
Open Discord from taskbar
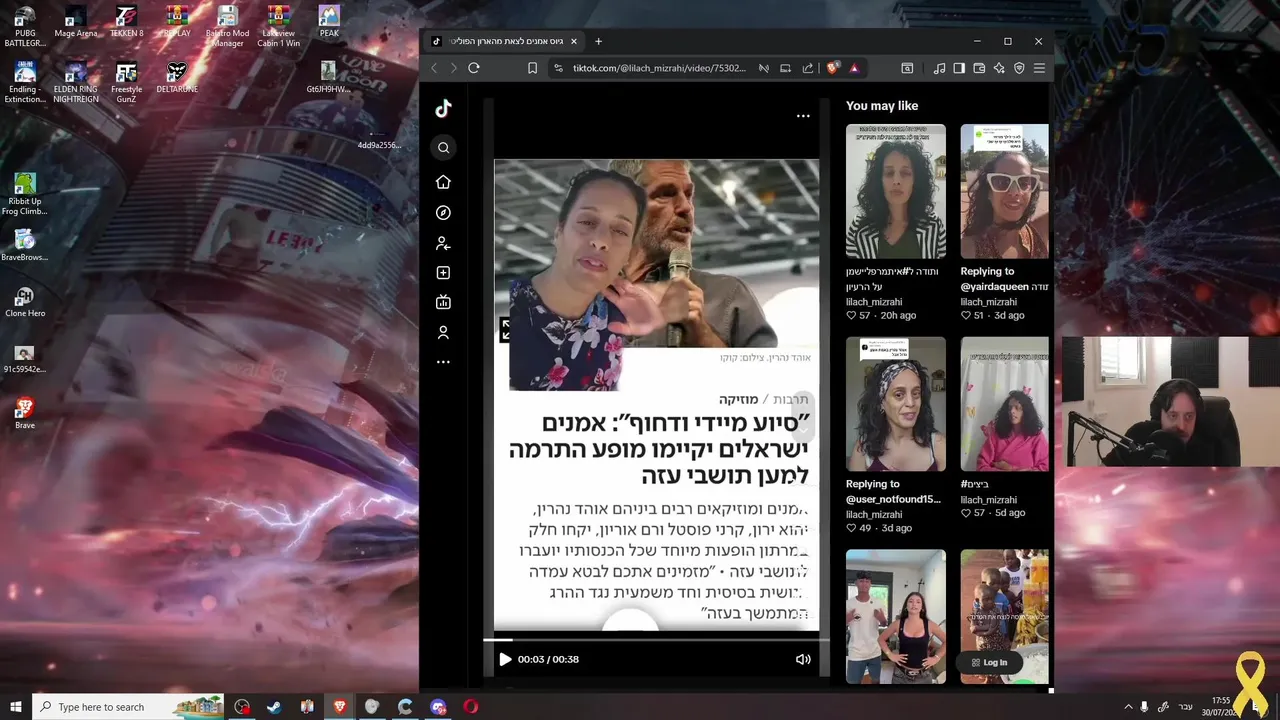tap(438, 707)
